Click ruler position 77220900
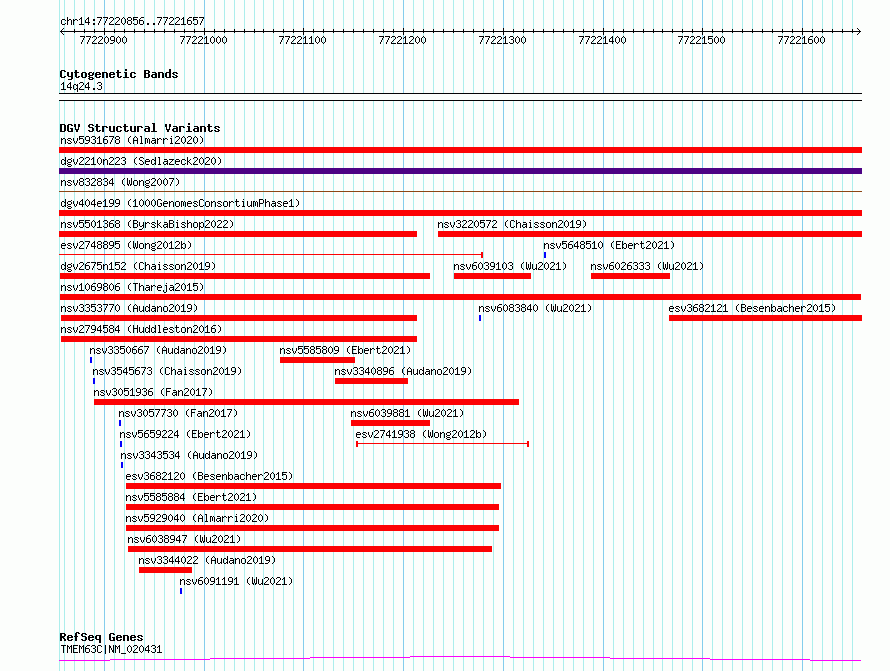890x671 pixels. (103, 40)
